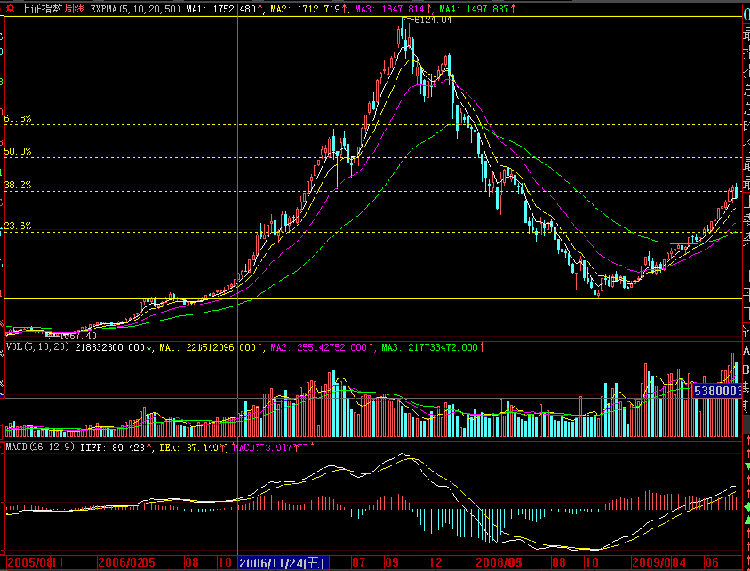Screen dimensions: 750x571
Task: Select the 38.2% Fibonacci retracement label
Action: coord(18,185)
